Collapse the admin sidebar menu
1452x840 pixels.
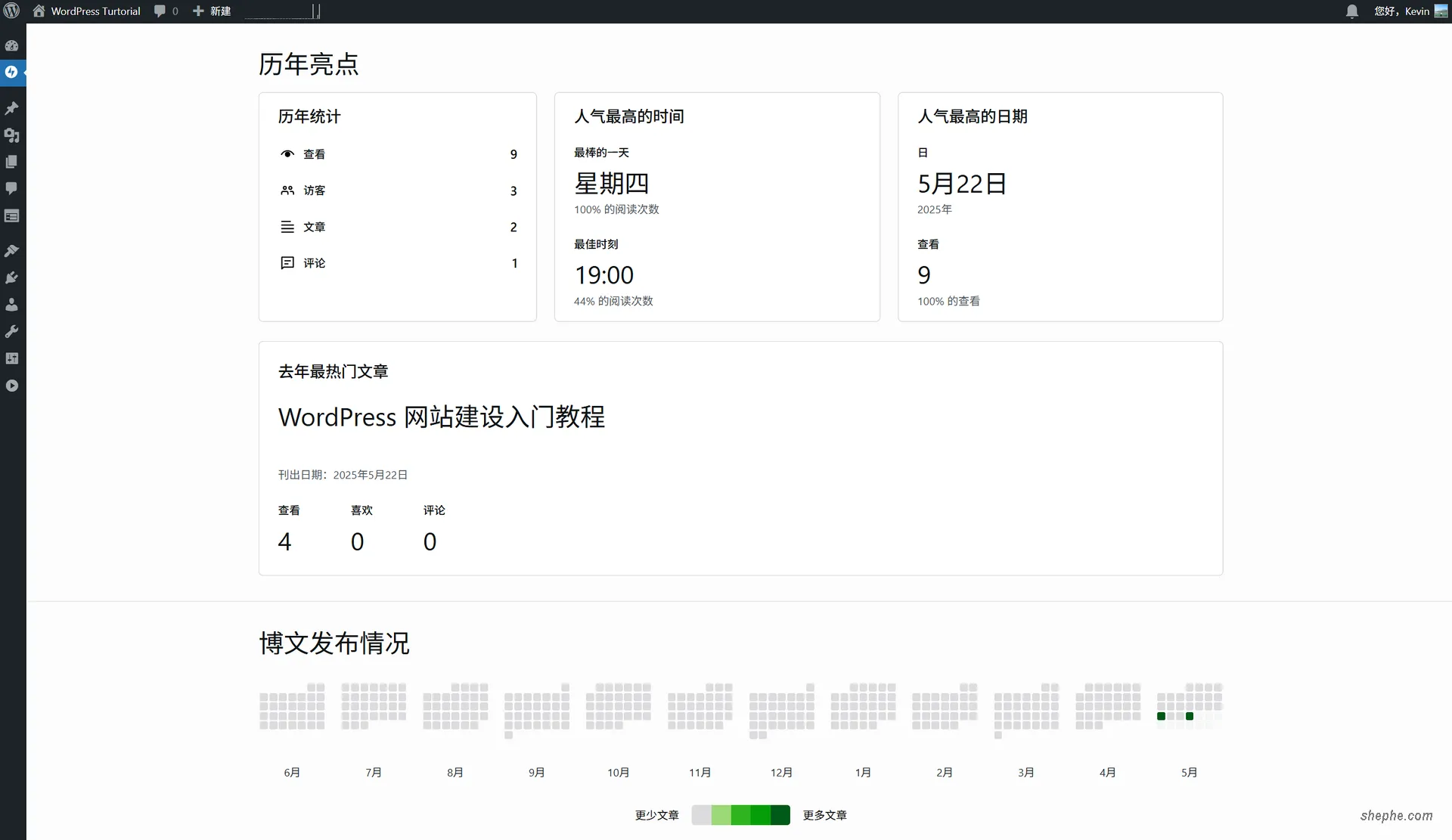(12, 386)
